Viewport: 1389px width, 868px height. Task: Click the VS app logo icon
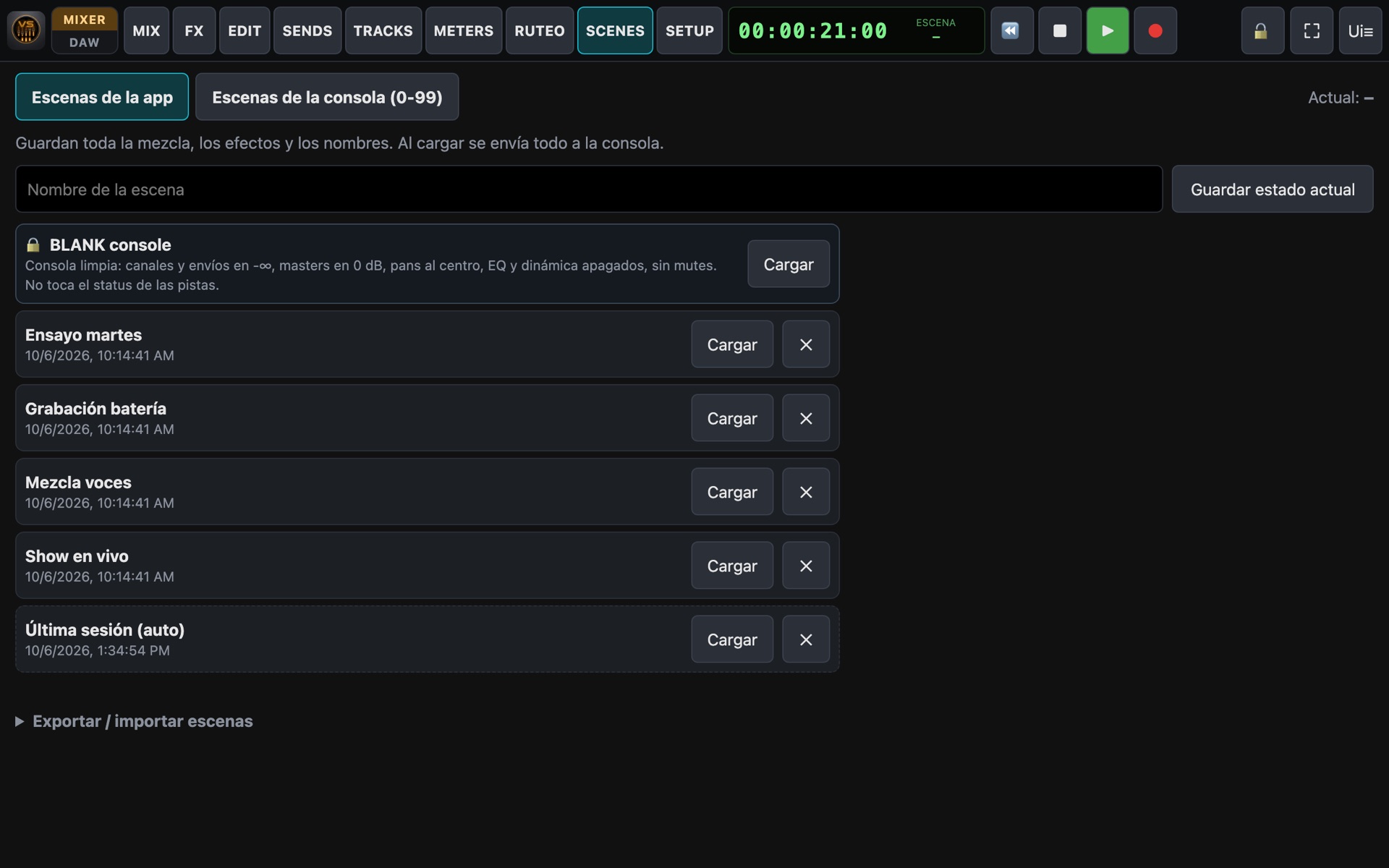26,30
